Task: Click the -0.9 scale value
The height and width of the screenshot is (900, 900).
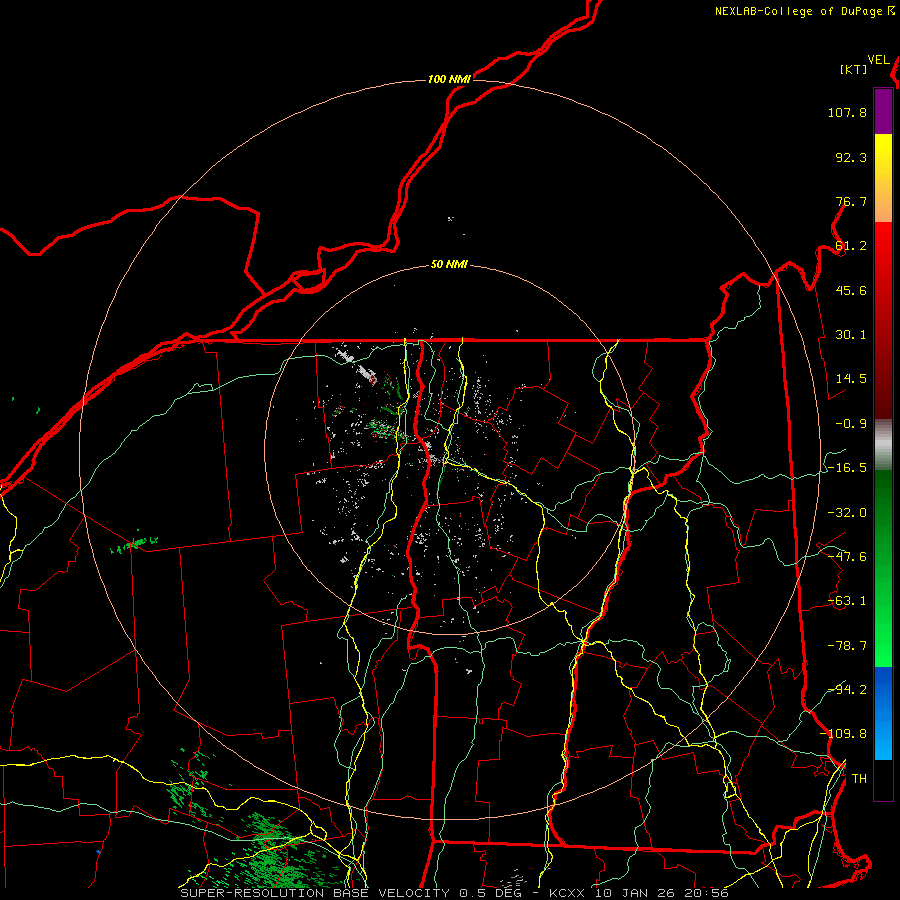Action: click(851, 424)
